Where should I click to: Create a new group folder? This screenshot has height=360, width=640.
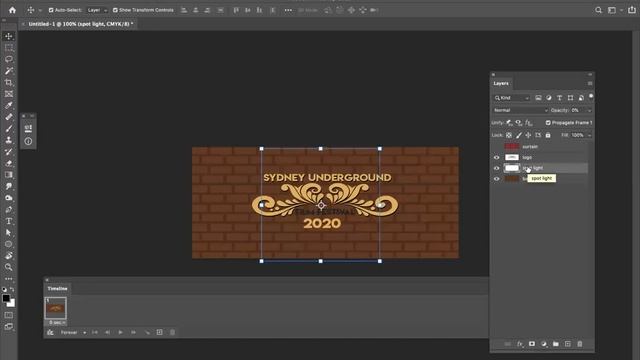click(556, 344)
